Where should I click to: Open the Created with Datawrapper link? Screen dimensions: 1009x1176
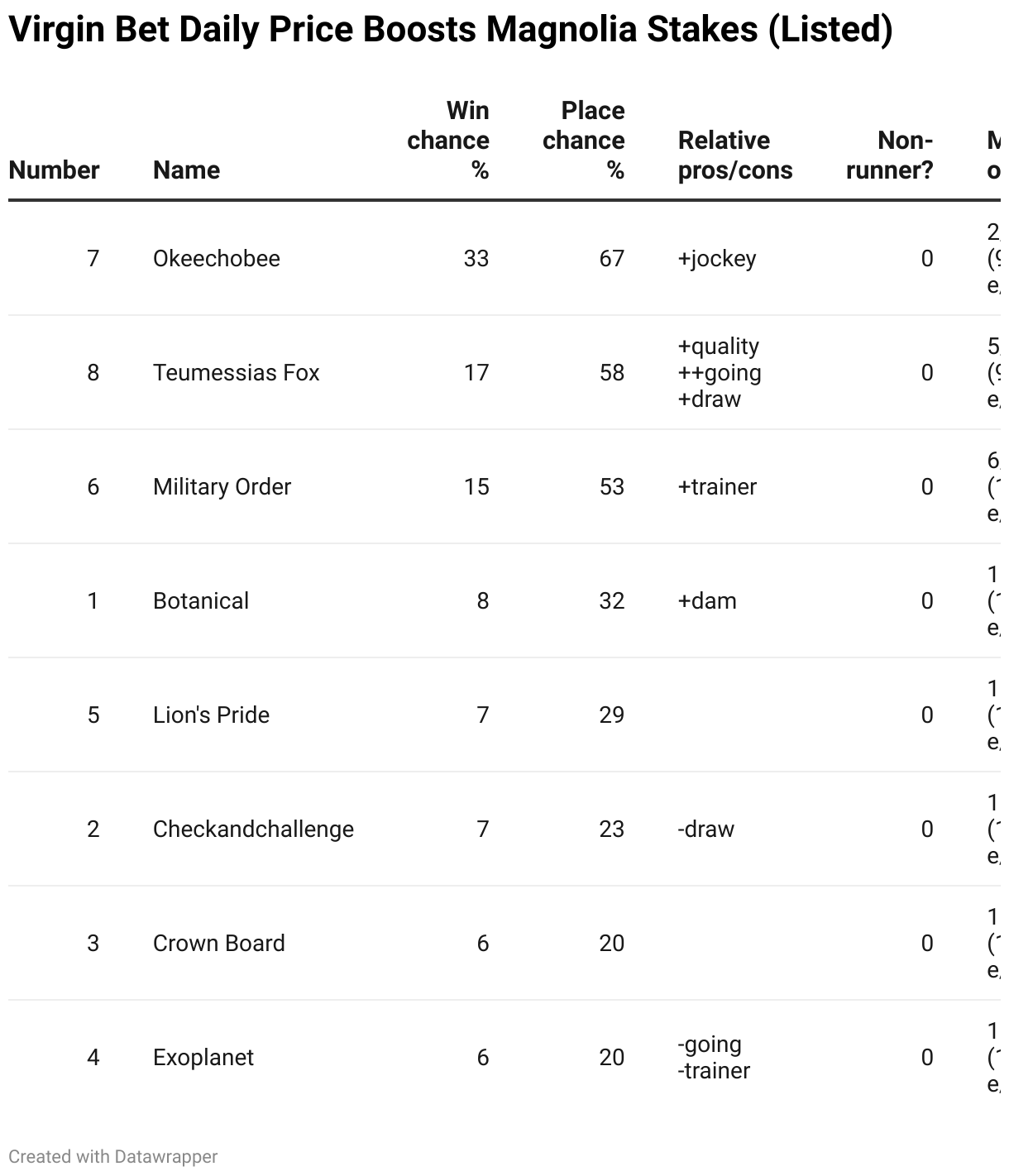tap(113, 1156)
